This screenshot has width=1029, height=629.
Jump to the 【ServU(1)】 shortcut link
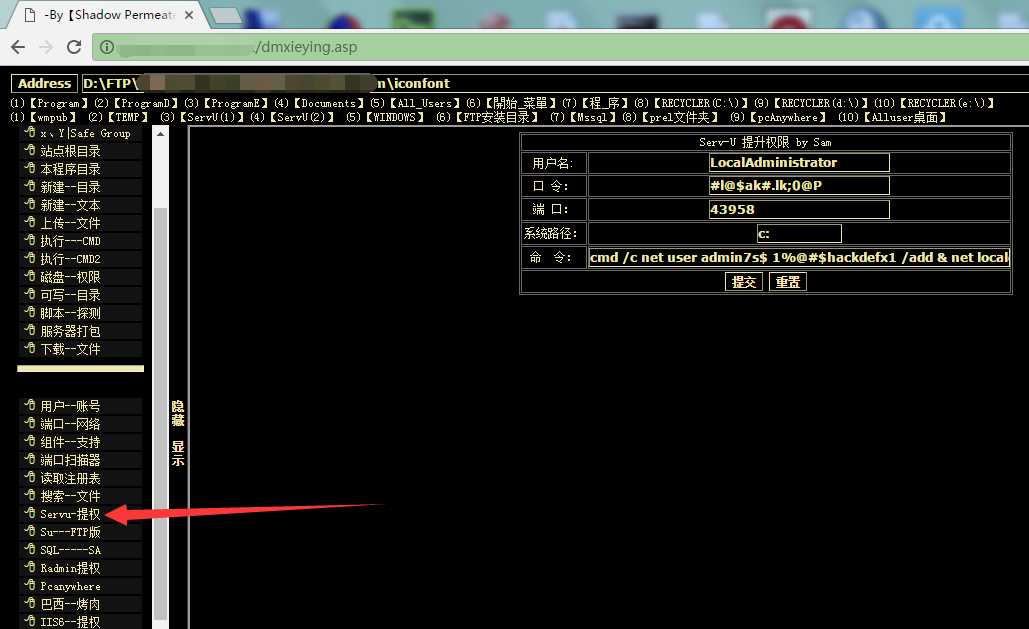(212, 118)
